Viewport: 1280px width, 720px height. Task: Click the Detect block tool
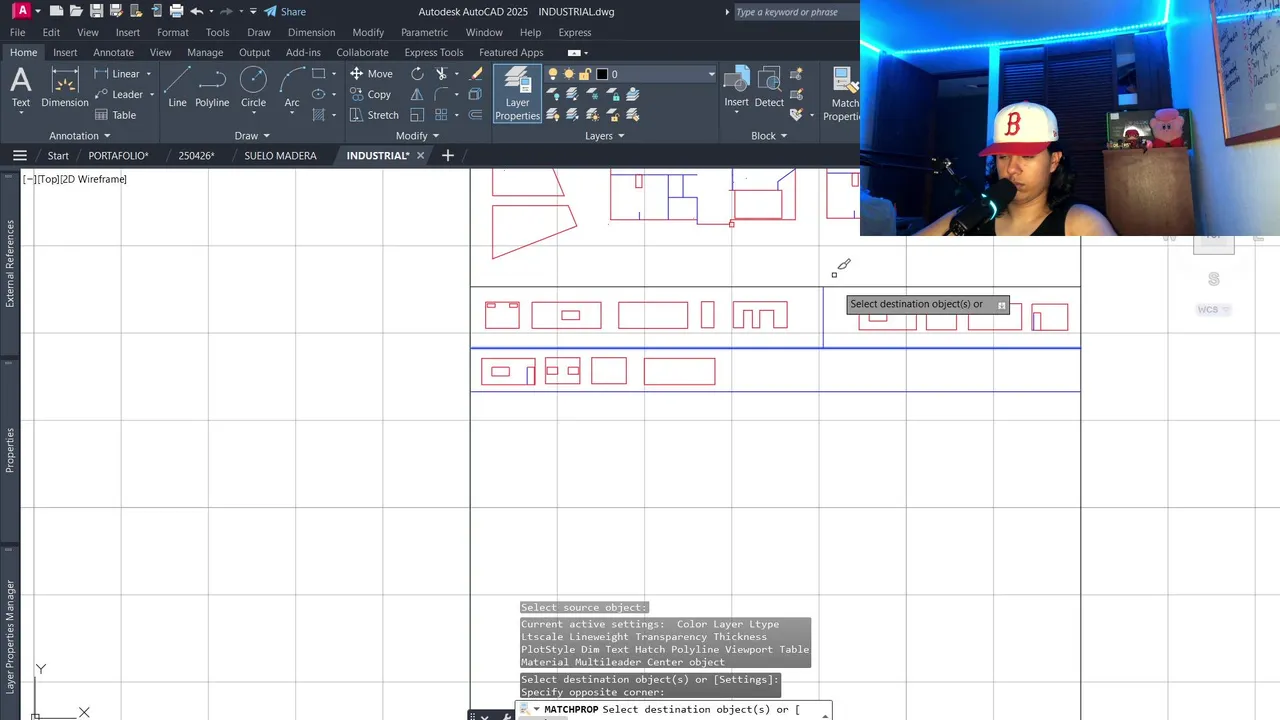769,88
